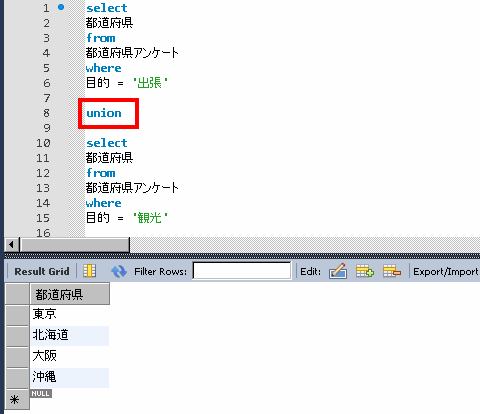Click the Filter Rows input field
This screenshot has width=480, height=414.
click(242, 271)
